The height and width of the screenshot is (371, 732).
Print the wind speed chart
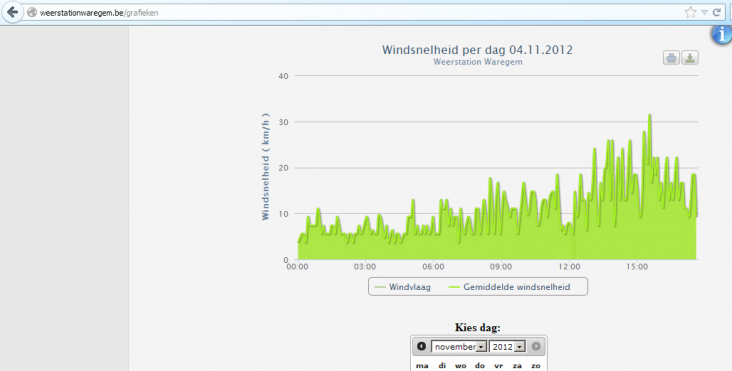671,58
